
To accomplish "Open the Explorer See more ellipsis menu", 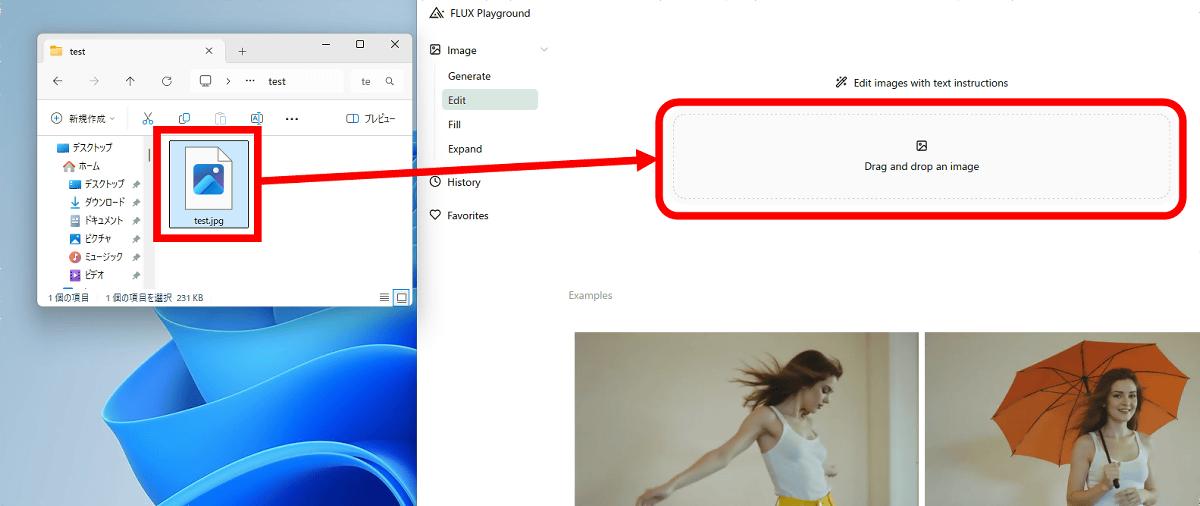I will click(292, 118).
